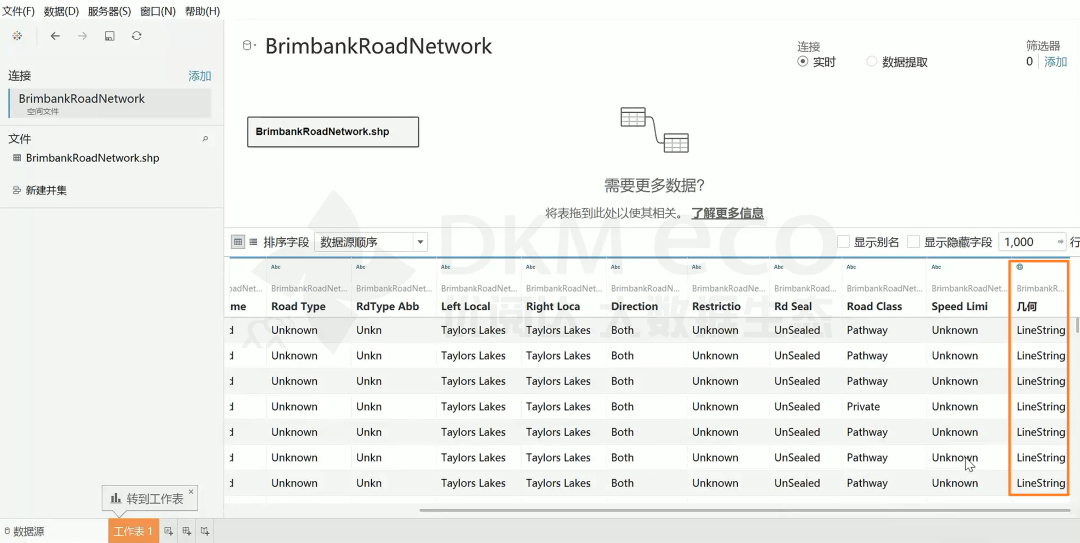Select the 数据提取 extract radio button
Image resolution: width=1080 pixels, height=543 pixels.
[872, 62]
